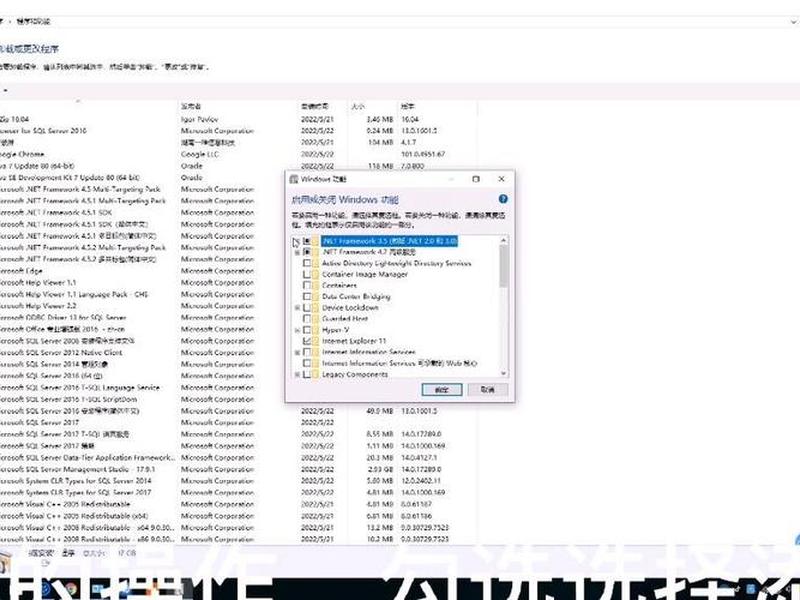Screen dimensions: 800x600
Task: Select version cell "16.04"
Action: click(x=410, y=119)
